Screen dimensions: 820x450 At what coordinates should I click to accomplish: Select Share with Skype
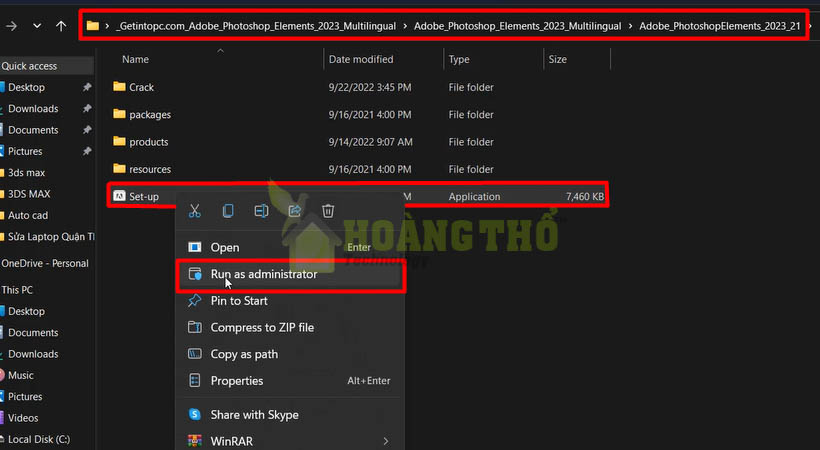tap(255, 414)
